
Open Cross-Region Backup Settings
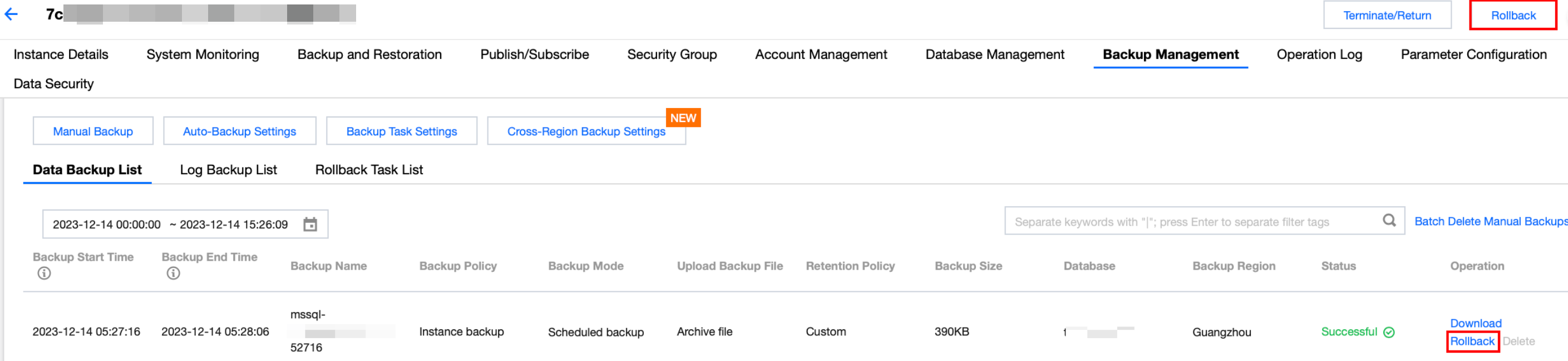[585, 131]
